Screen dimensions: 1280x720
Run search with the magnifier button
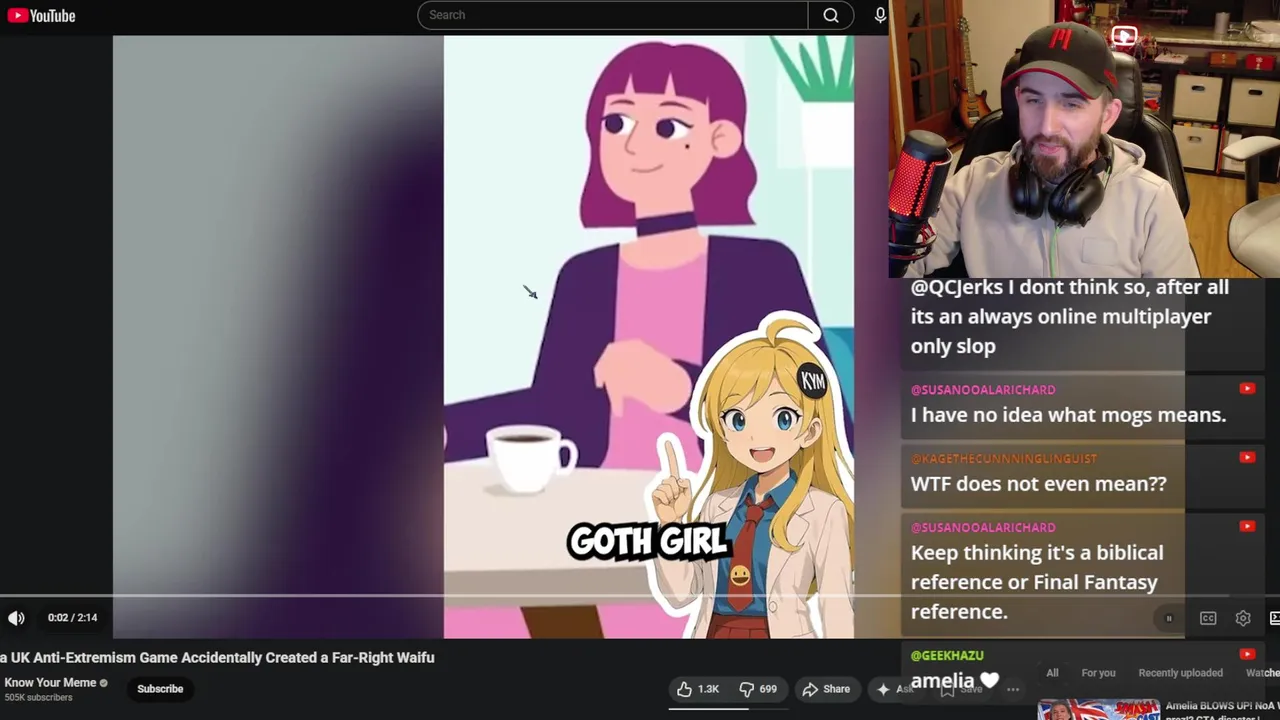coord(831,15)
